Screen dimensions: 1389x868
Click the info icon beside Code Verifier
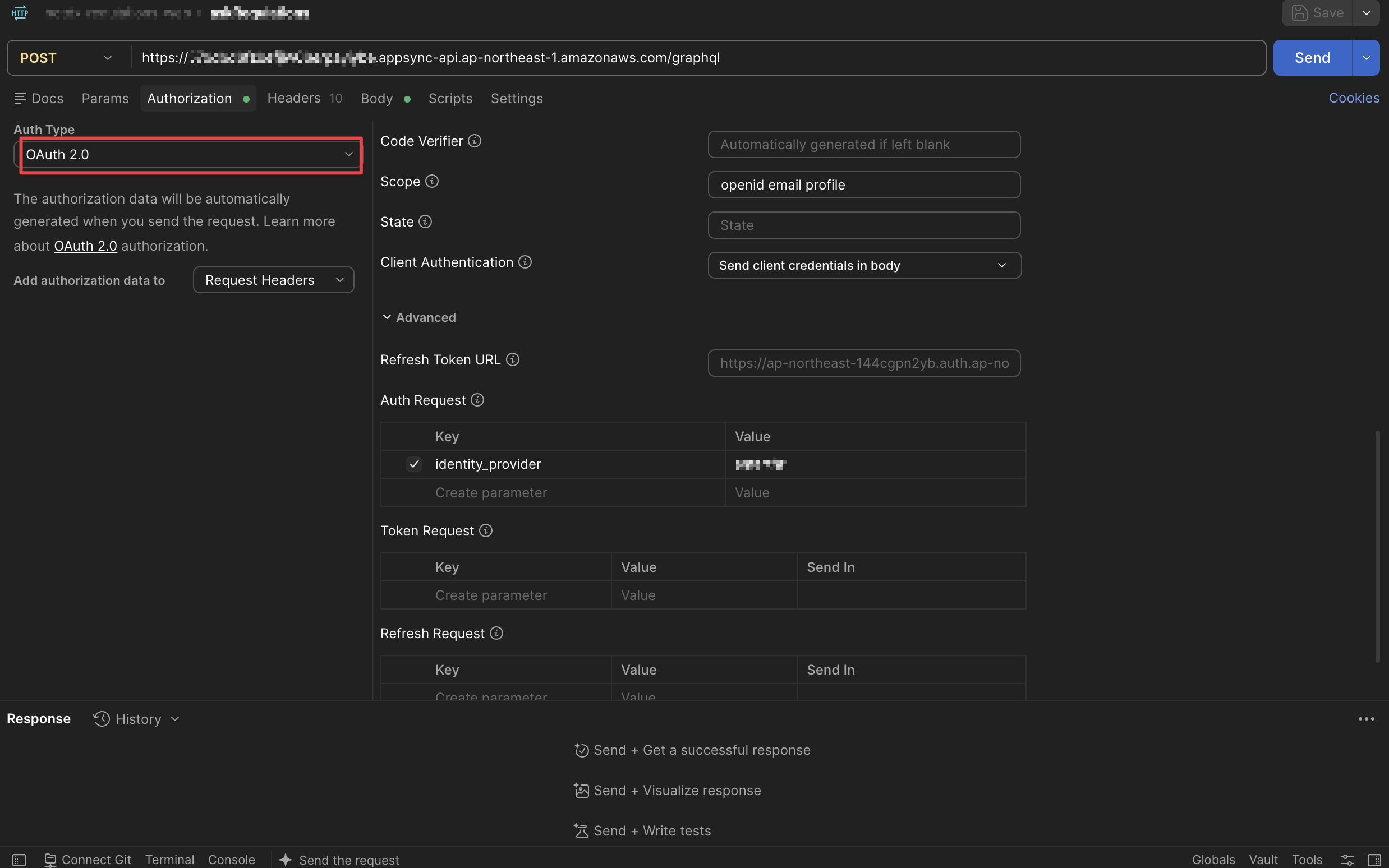474,141
